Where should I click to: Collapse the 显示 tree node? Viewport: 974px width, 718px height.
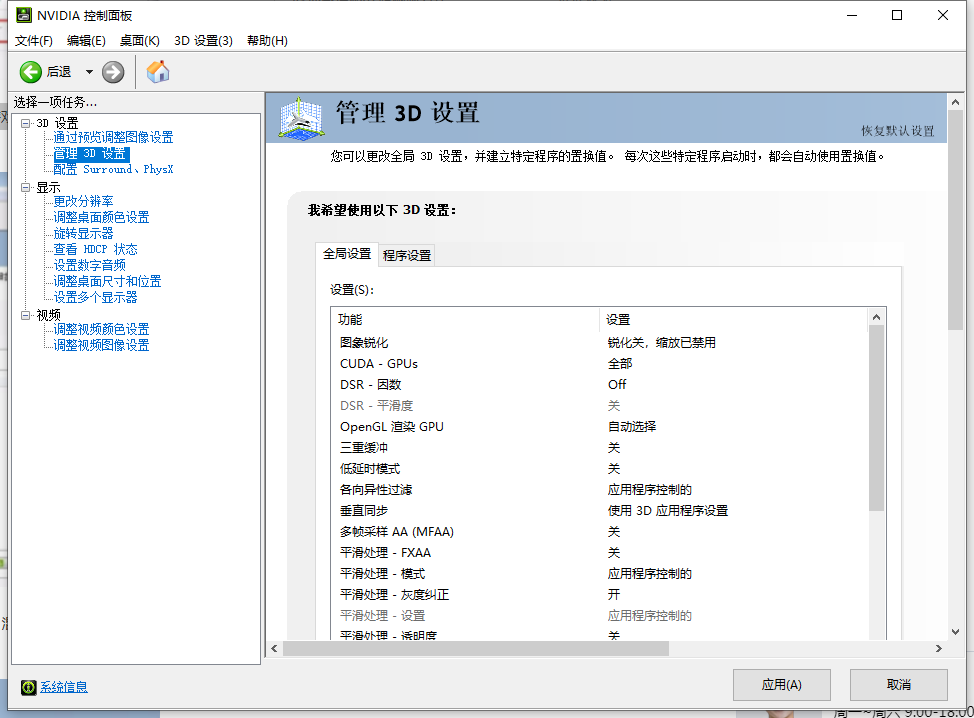[x=26, y=187]
